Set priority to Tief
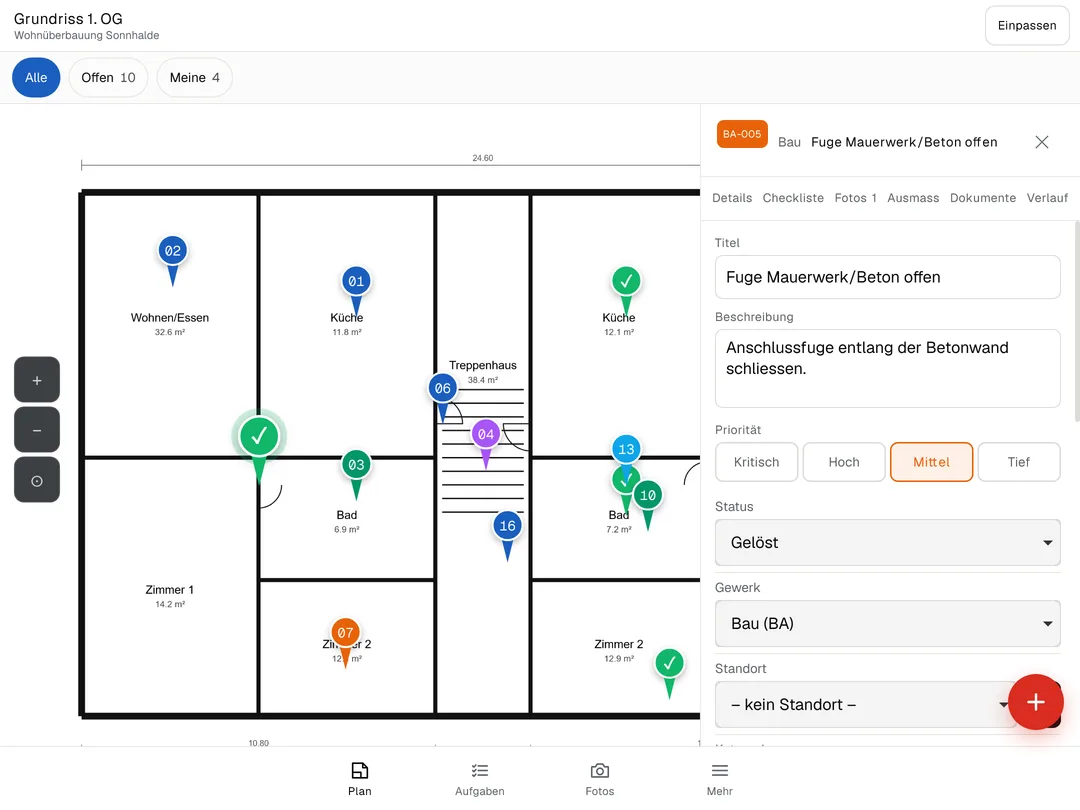Viewport: 1080px width, 810px height. click(1019, 462)
